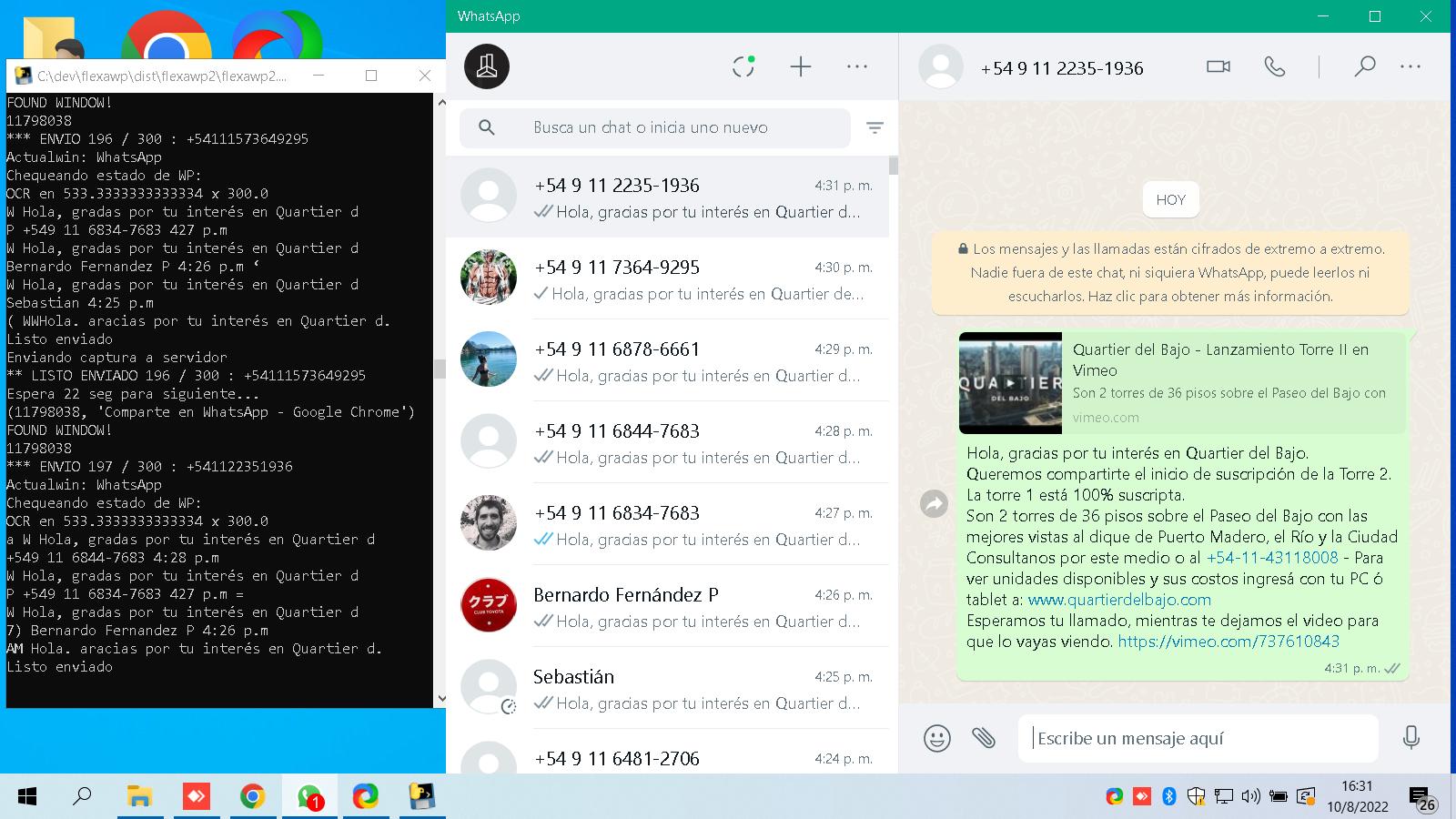This screenshot has height=819, width=1456.
Task: Click the chat filter icon beside search
Action: pyautogui.click(x=875, y=128)
